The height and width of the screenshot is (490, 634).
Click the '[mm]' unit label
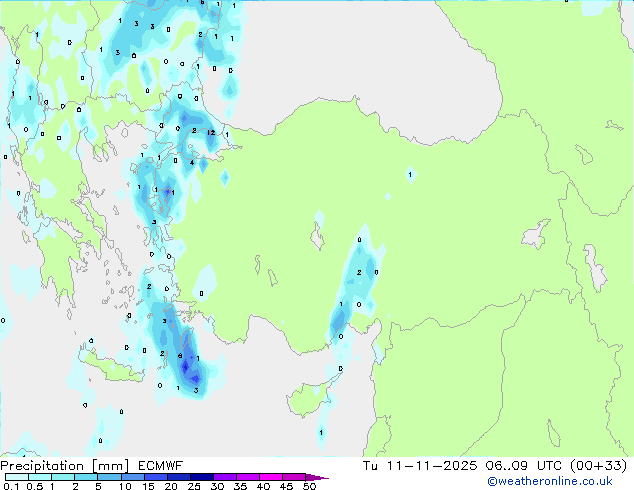(x=110, y=466)
